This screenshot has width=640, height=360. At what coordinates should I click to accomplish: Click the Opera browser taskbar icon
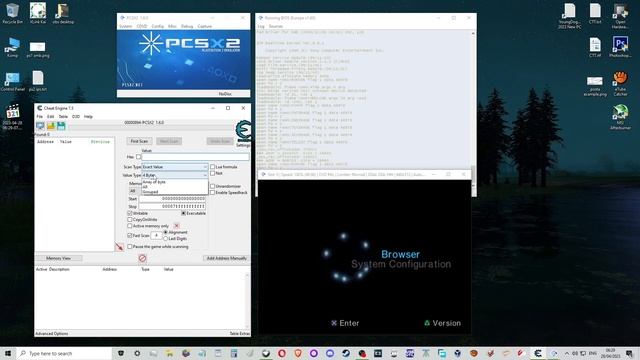tap(282, 353)
